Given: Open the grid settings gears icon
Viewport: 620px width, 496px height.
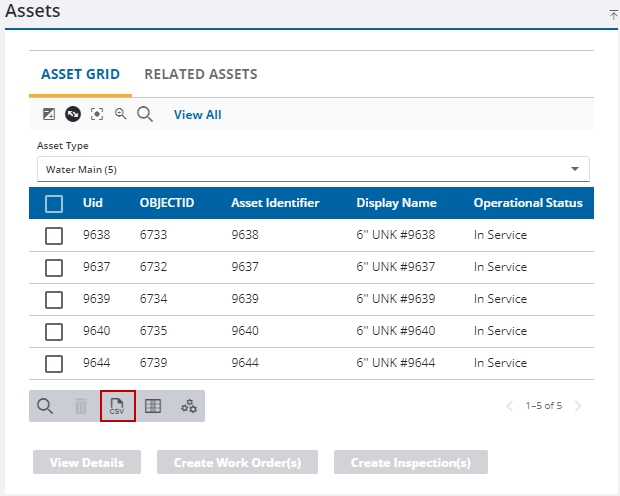Looking at the screenshot, I should (x=188, y=406).
